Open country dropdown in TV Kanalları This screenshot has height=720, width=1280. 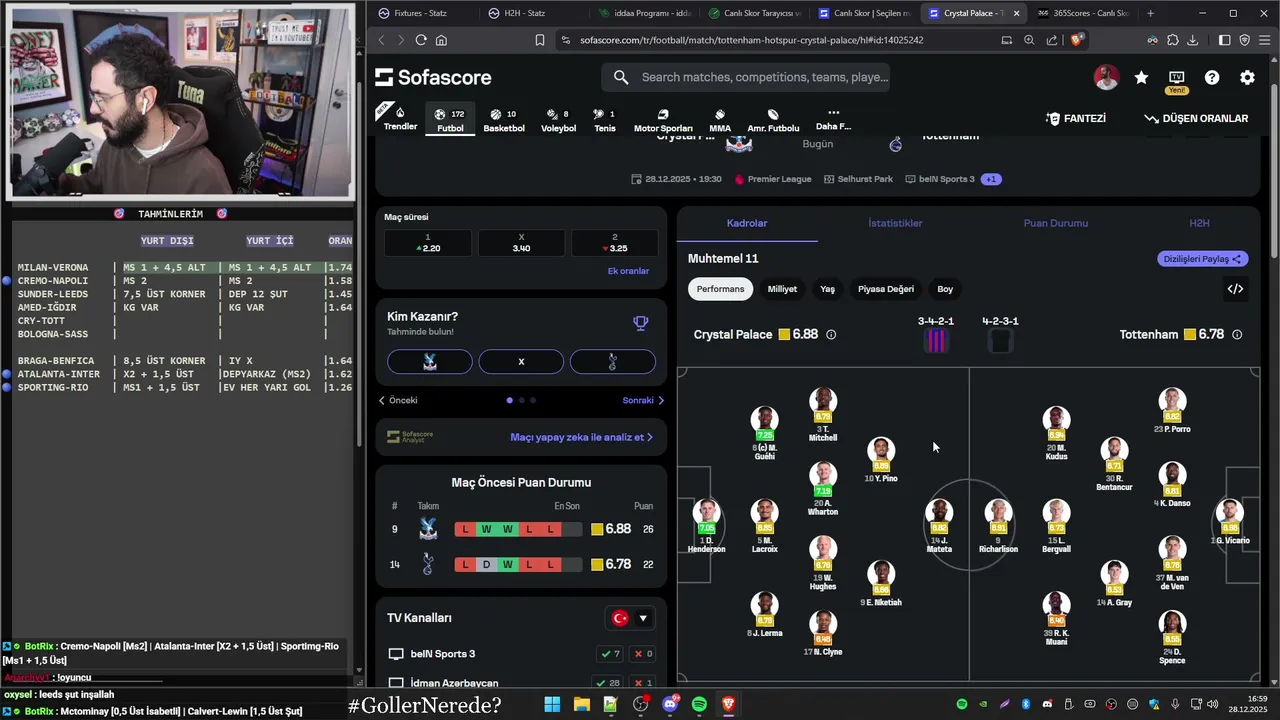631,618
